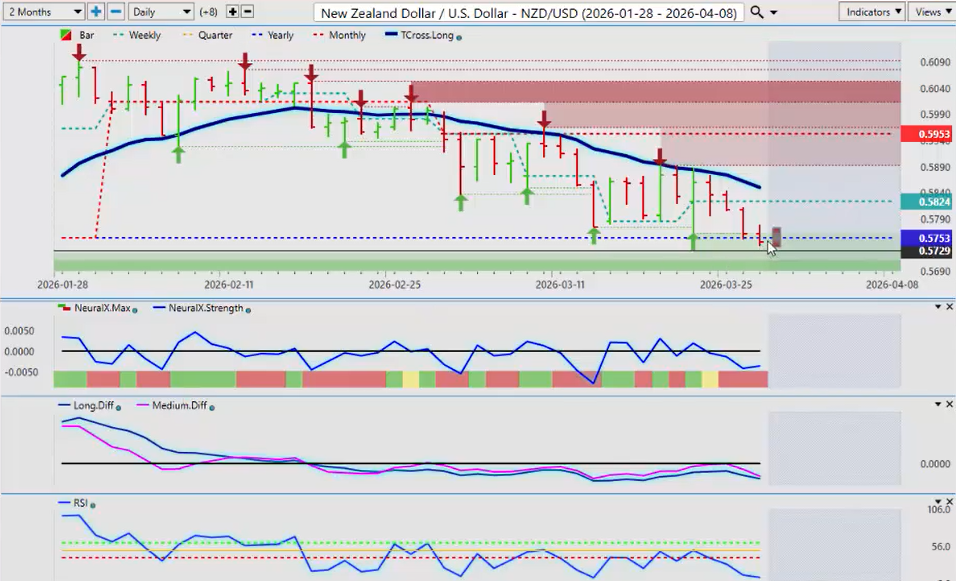This screenshot has height=581, width=956.
Task: Click the NZD/USD symbol title field
Action: click(530, 12)
